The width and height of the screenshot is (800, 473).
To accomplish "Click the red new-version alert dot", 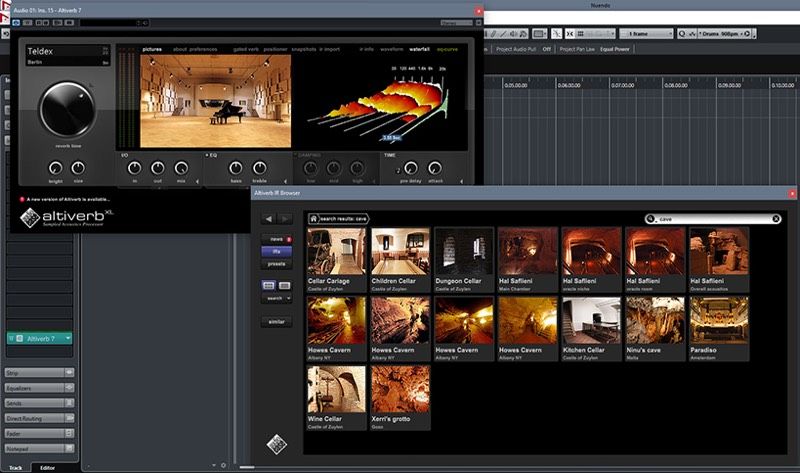I will (x=22, y=200).
